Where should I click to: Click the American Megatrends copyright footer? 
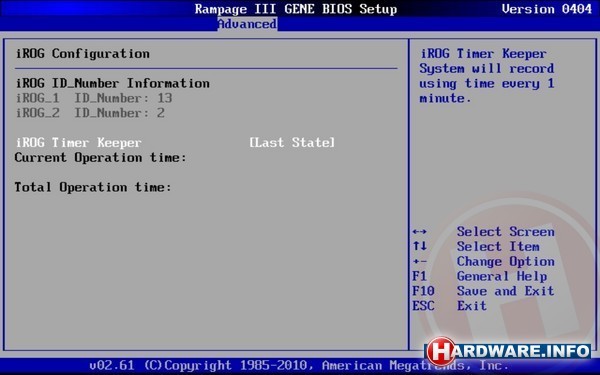coord(299,365)
